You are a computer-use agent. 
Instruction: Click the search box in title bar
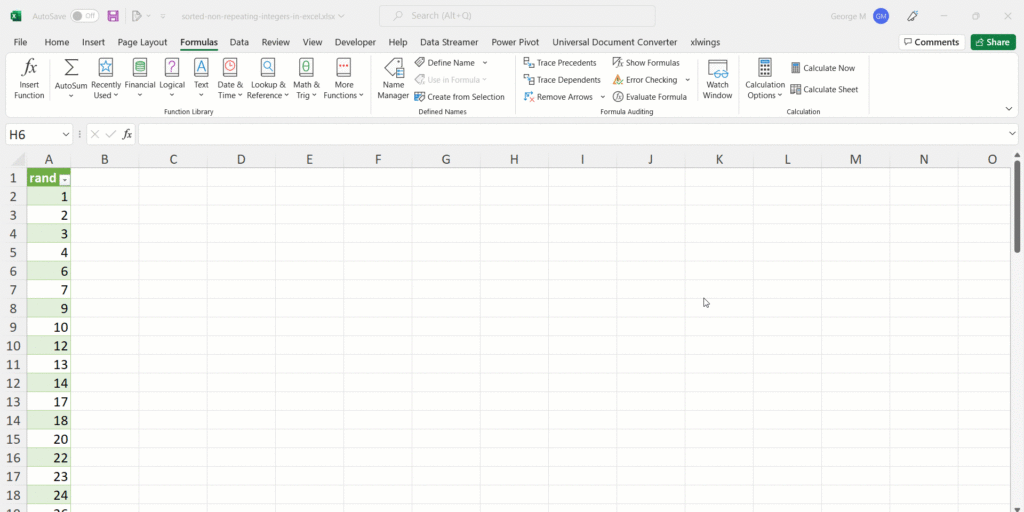(517, 16)
